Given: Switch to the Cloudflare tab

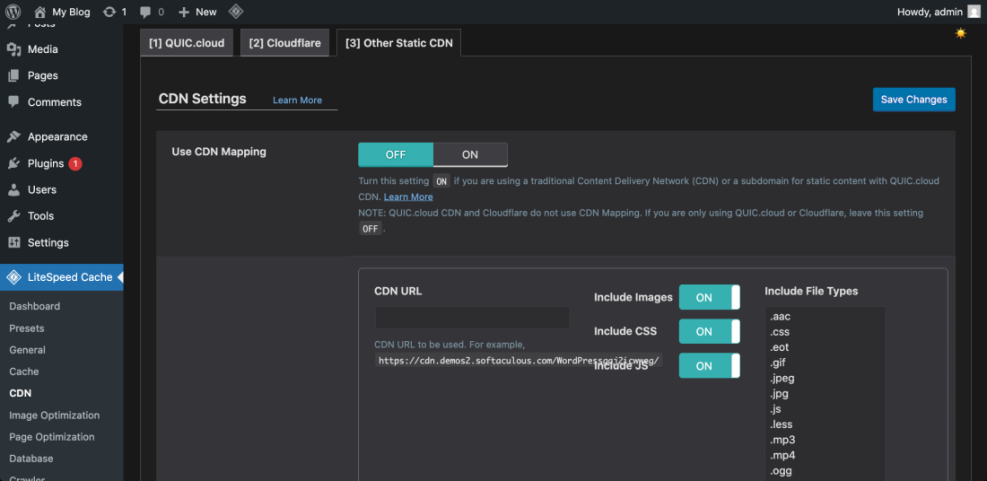Looking at the screenshot, I should point(285,43).
